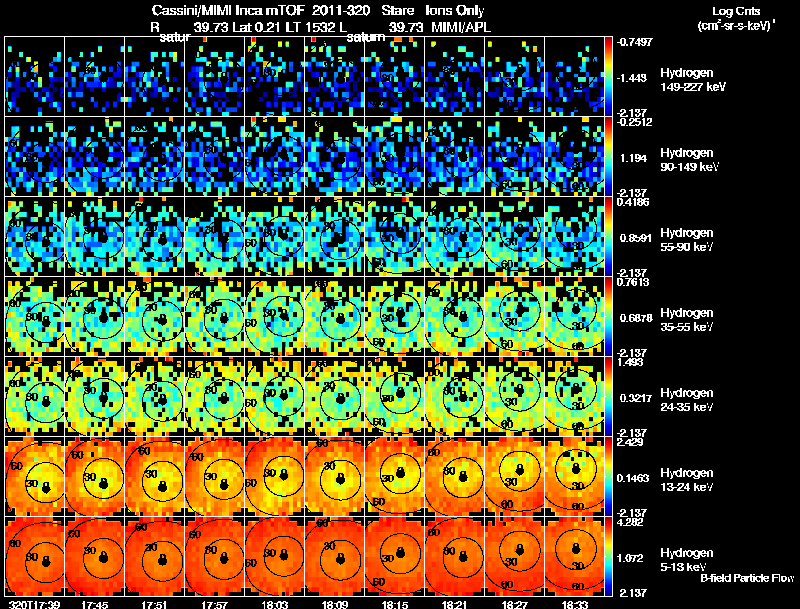
Task: Open the 5-13 keV frame at 18:21
Action: [455, 556]
